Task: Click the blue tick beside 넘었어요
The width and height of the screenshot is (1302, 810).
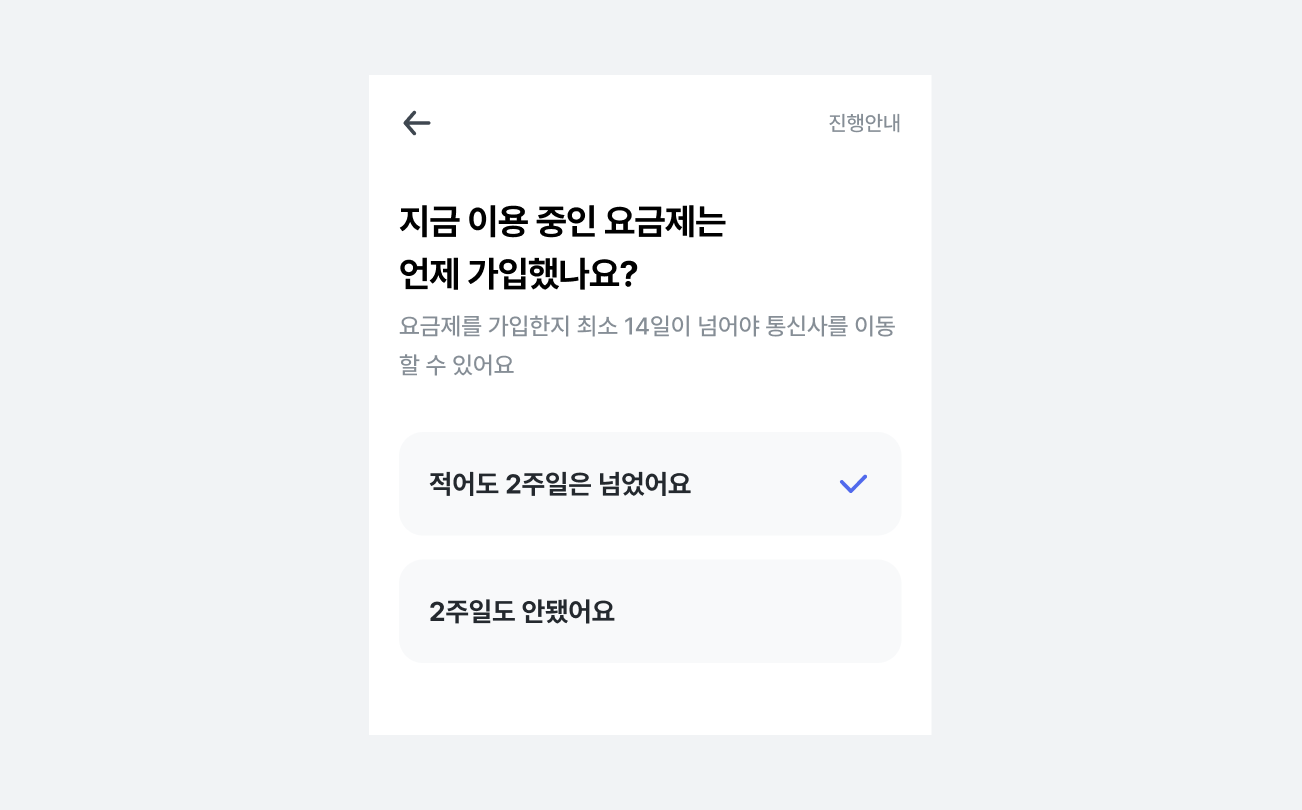Action: click(x=853, y=484)
